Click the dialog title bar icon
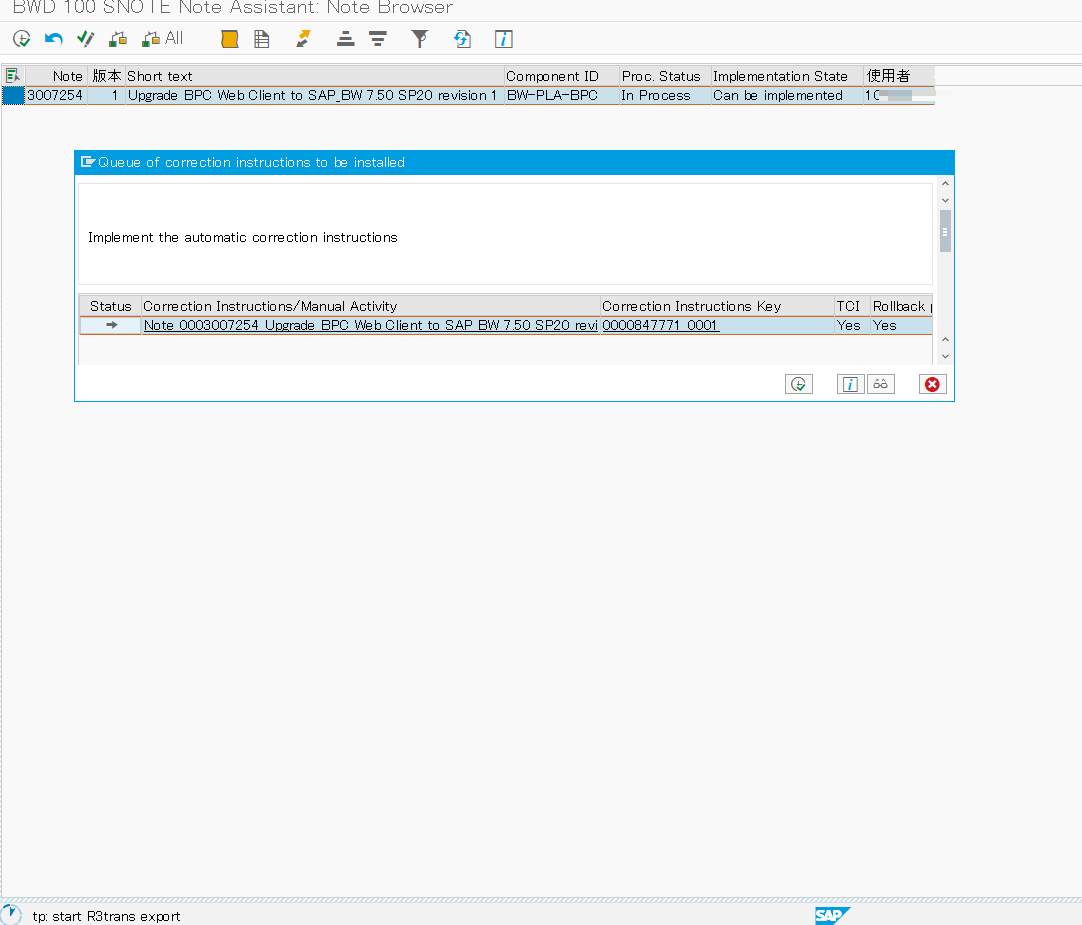 pos(88,162)
